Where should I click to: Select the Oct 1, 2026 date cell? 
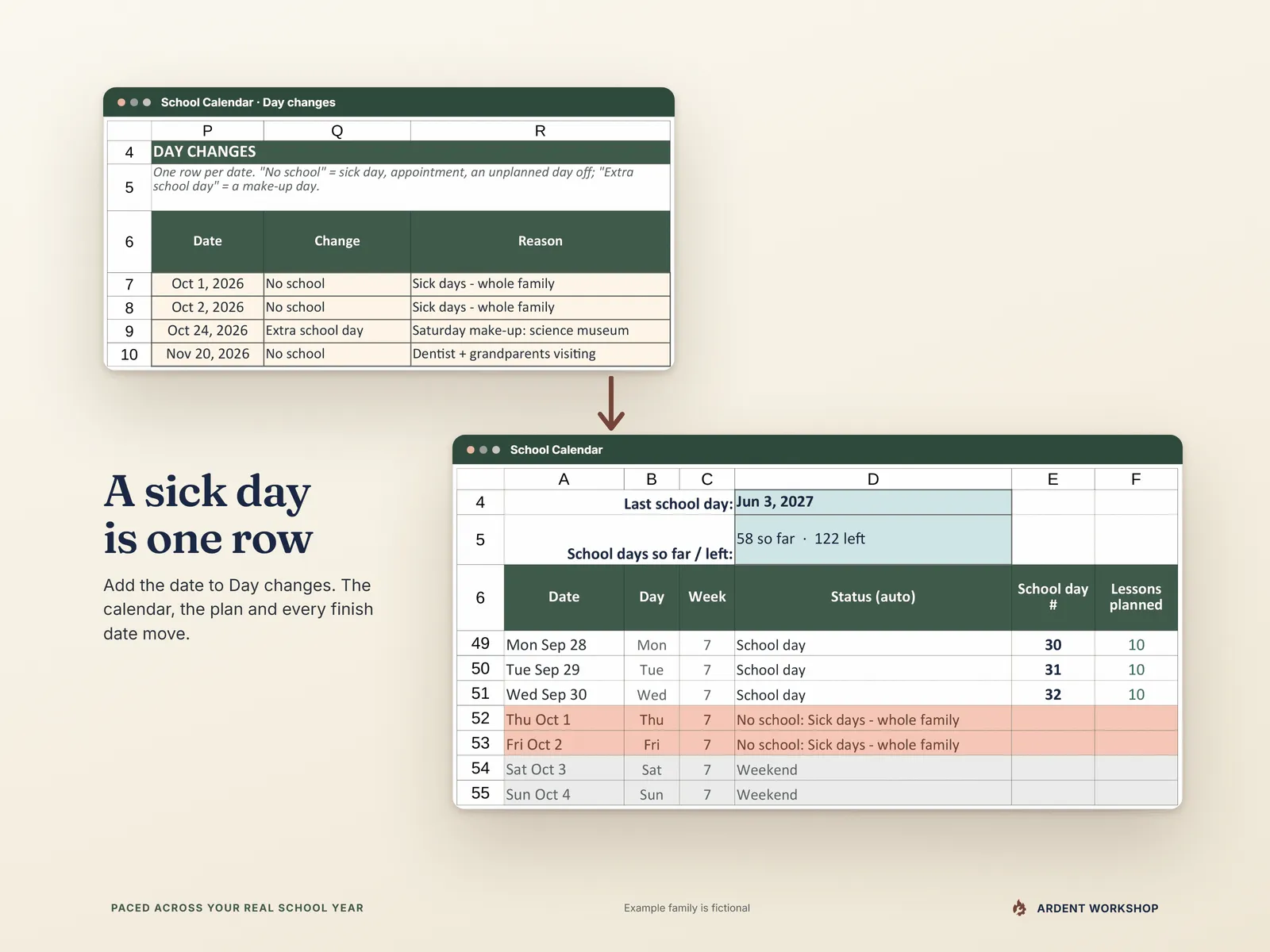207,284
